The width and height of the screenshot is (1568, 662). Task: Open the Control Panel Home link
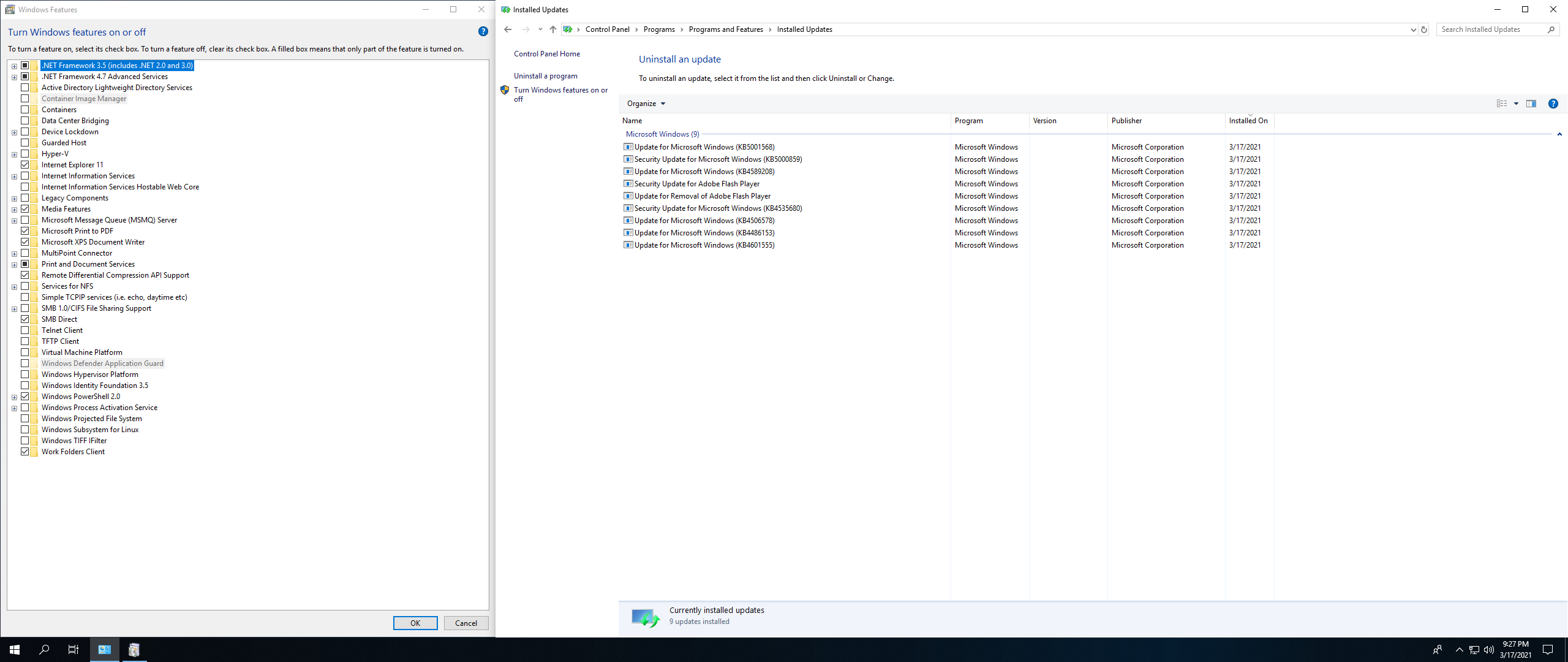point(547,54)
